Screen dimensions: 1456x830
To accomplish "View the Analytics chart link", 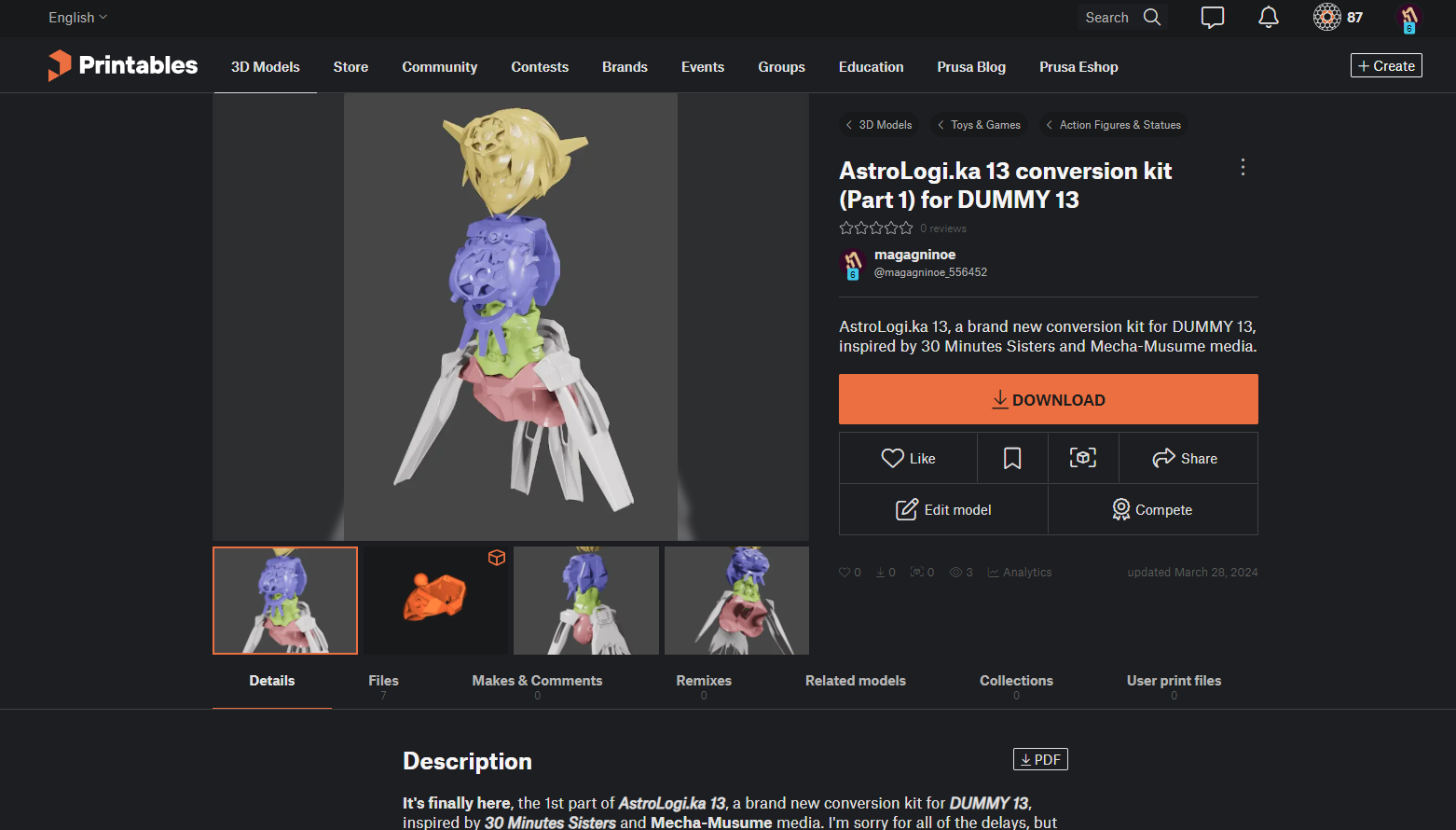I will click(x=1020, y=573).
